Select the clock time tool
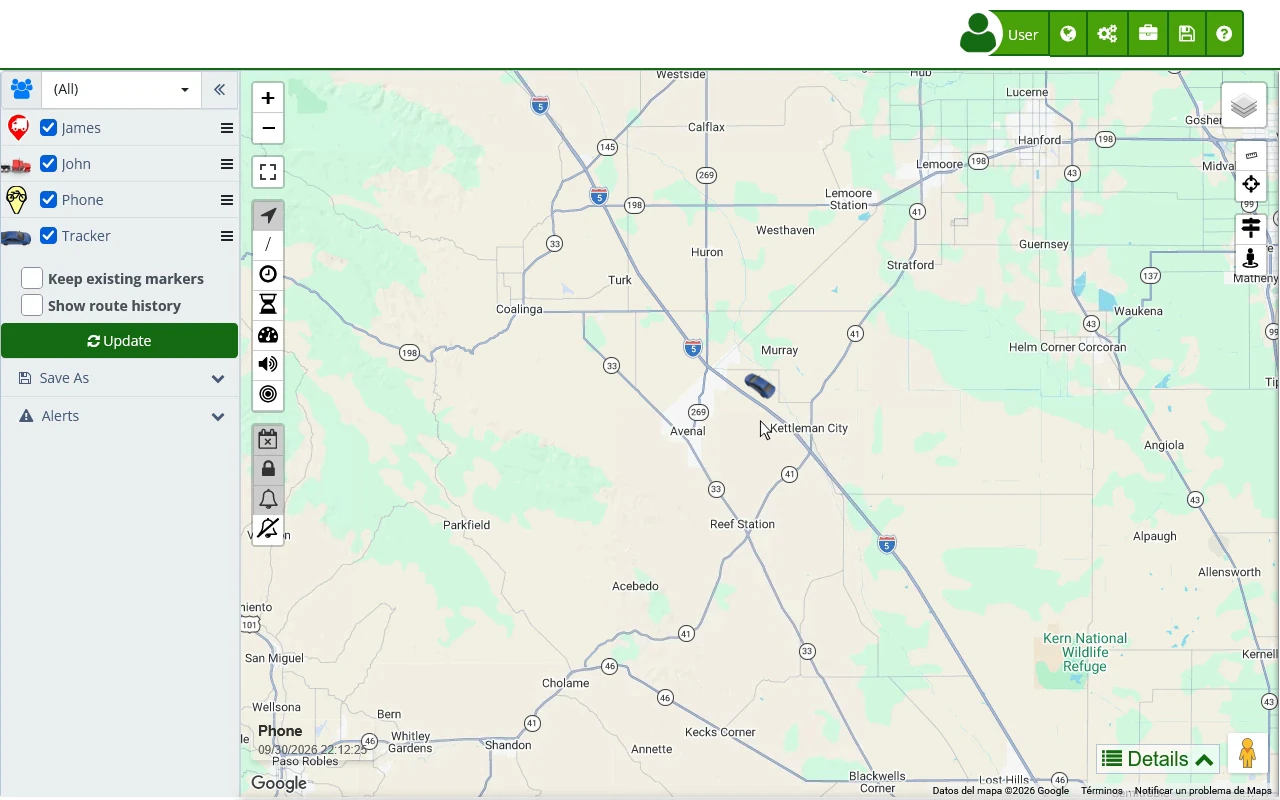 pos(268,274)
